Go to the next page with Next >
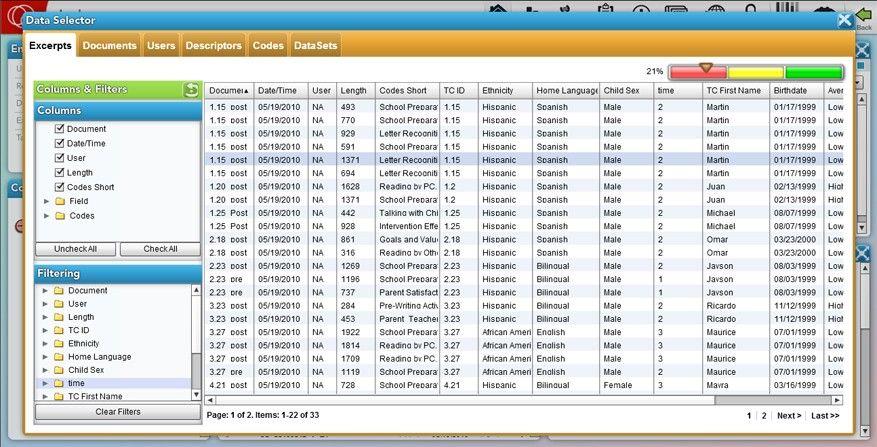This screenshot has height=447, width=877. click(x=788, y=415)
